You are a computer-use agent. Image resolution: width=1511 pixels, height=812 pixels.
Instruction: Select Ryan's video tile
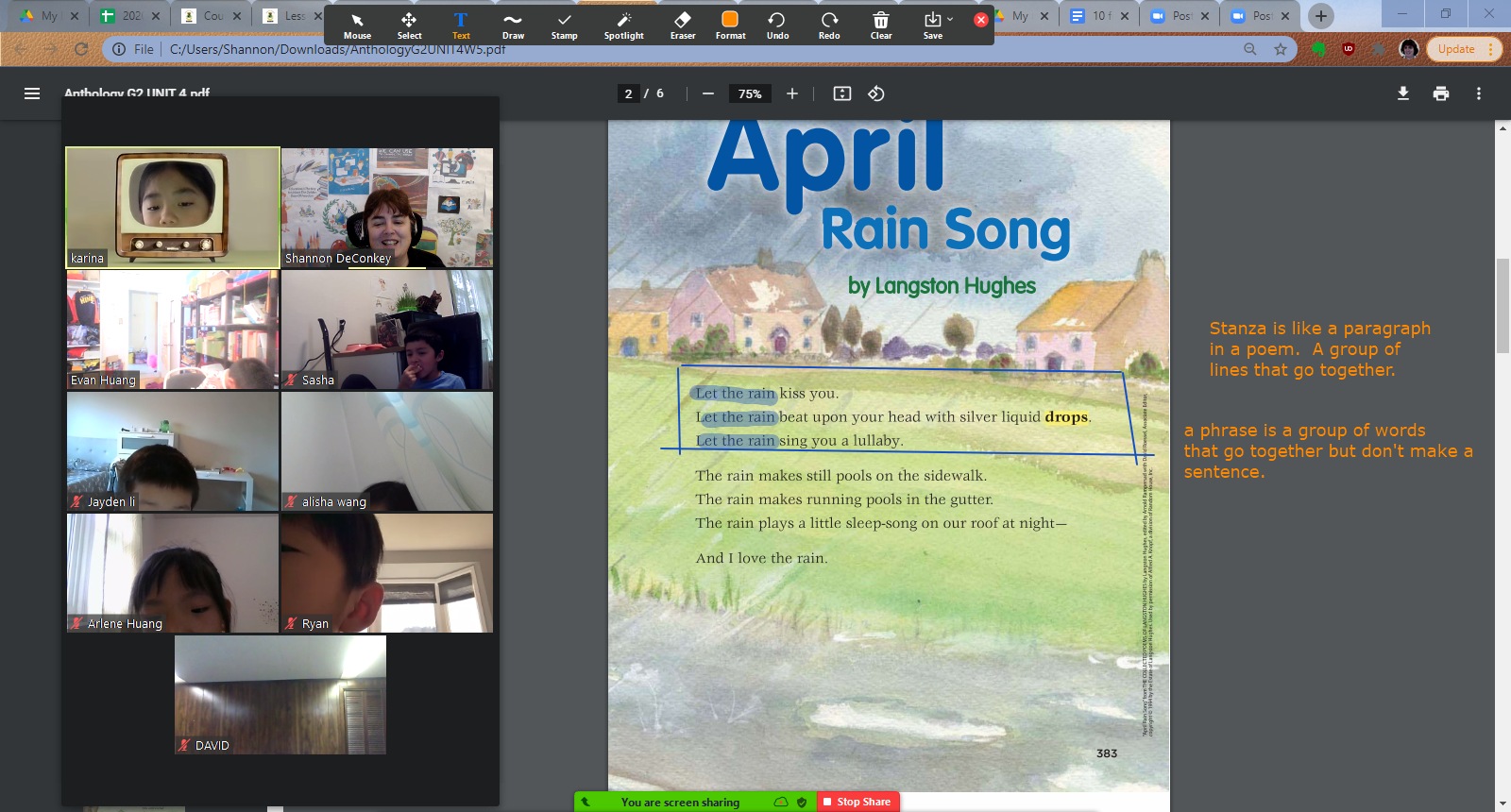click(x=387, y=573)
